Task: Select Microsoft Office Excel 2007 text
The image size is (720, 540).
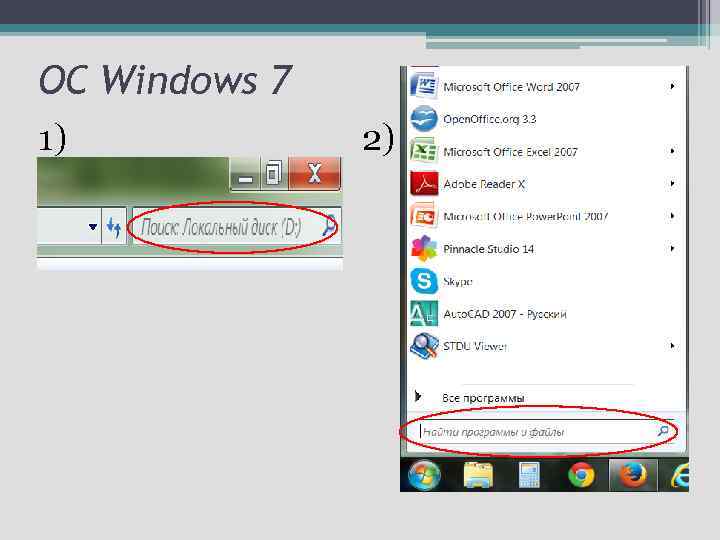Action: coord(510,152)
